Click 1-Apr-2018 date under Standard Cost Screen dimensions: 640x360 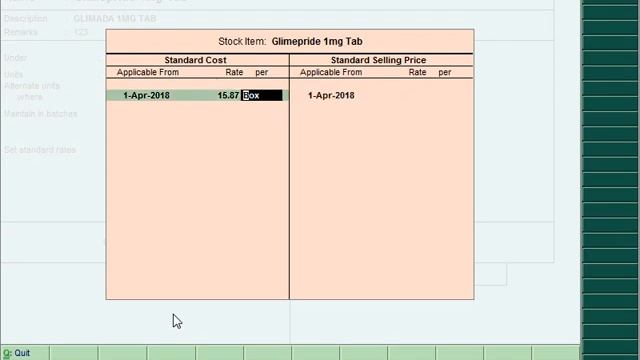(x=147, y=96)
